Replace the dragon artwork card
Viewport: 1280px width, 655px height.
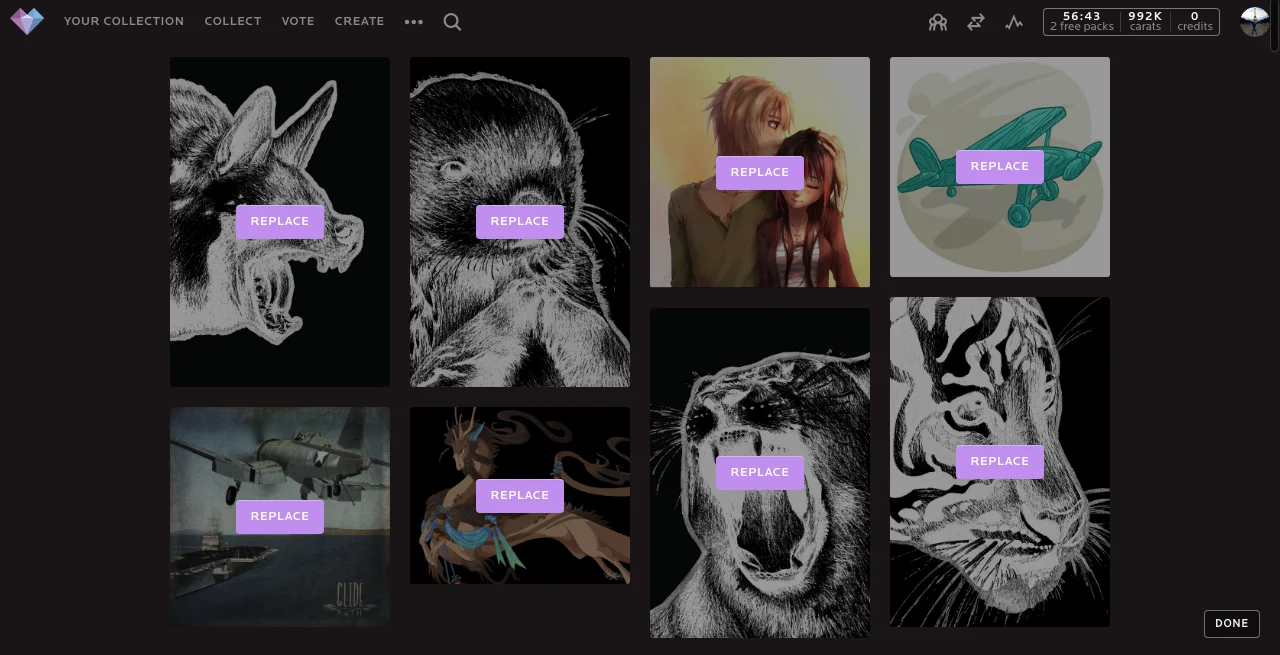point(520,496)
